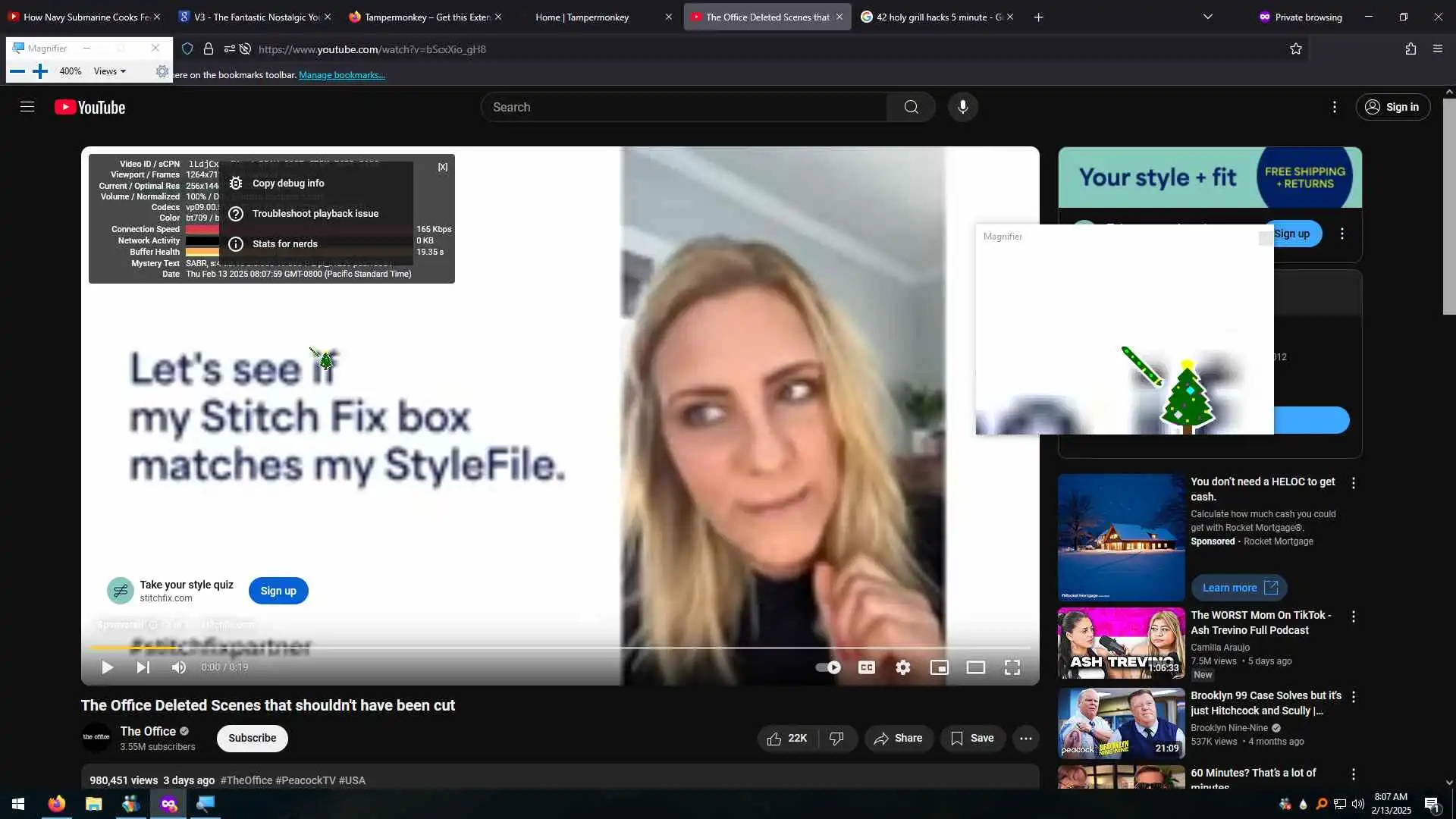The width and height of the screenshot is (1456, 819).
Task: Open the Manage bookmarks link
Action: pyautogui.click(x=342, y=75)
